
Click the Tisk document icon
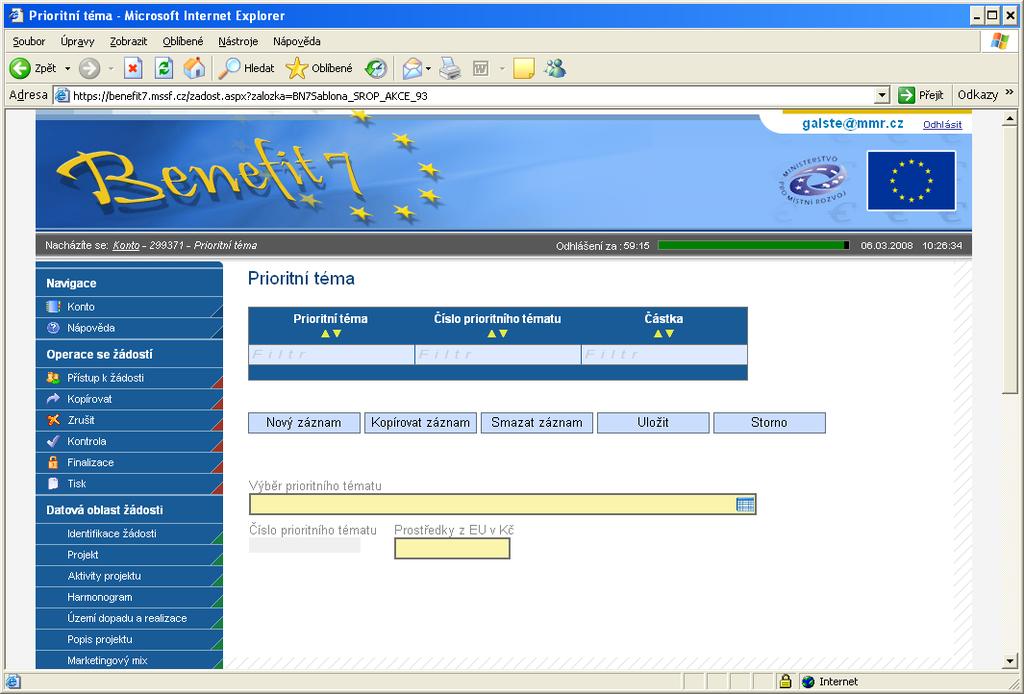pos(54,483)
